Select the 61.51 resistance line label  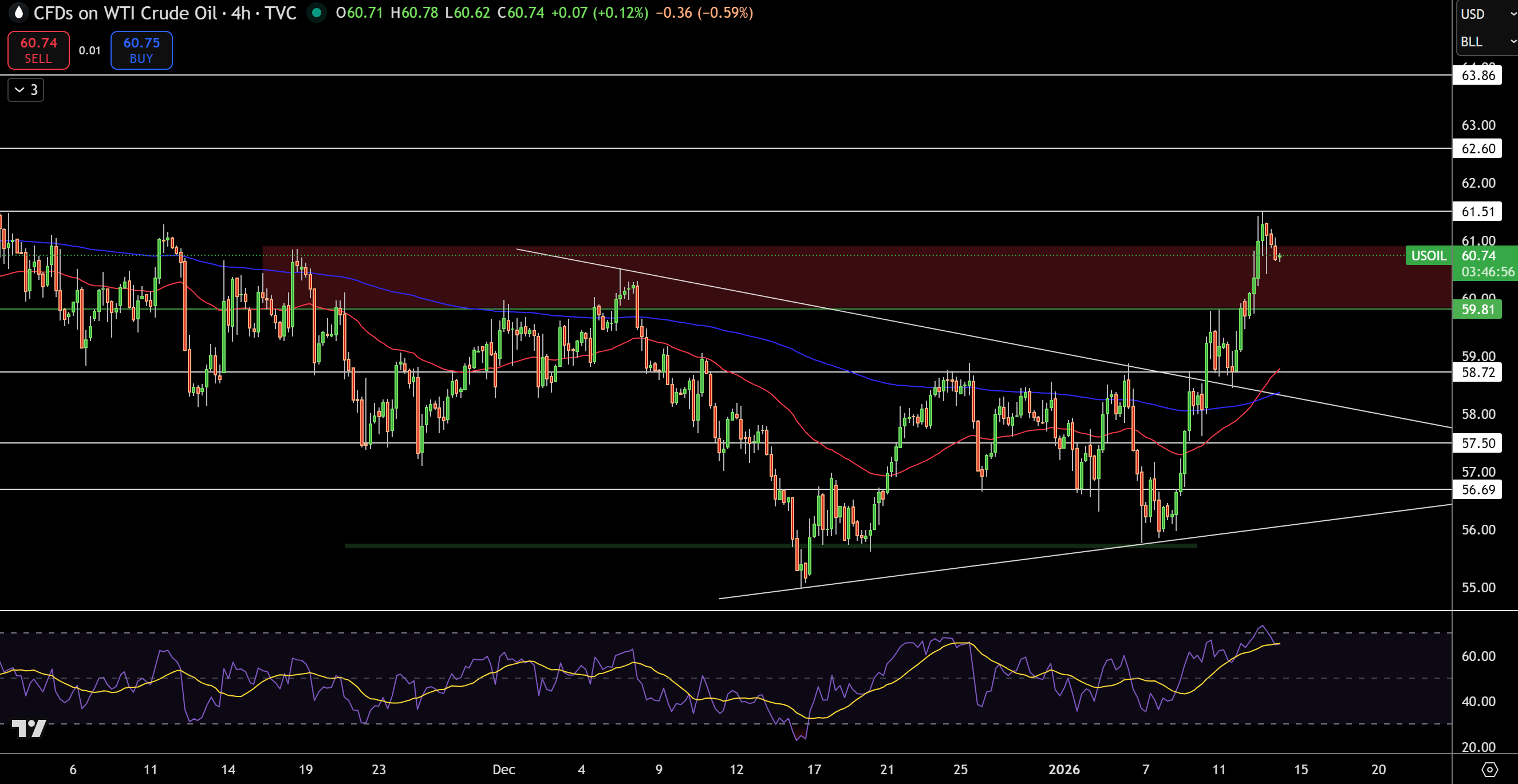pos(1477,212)
